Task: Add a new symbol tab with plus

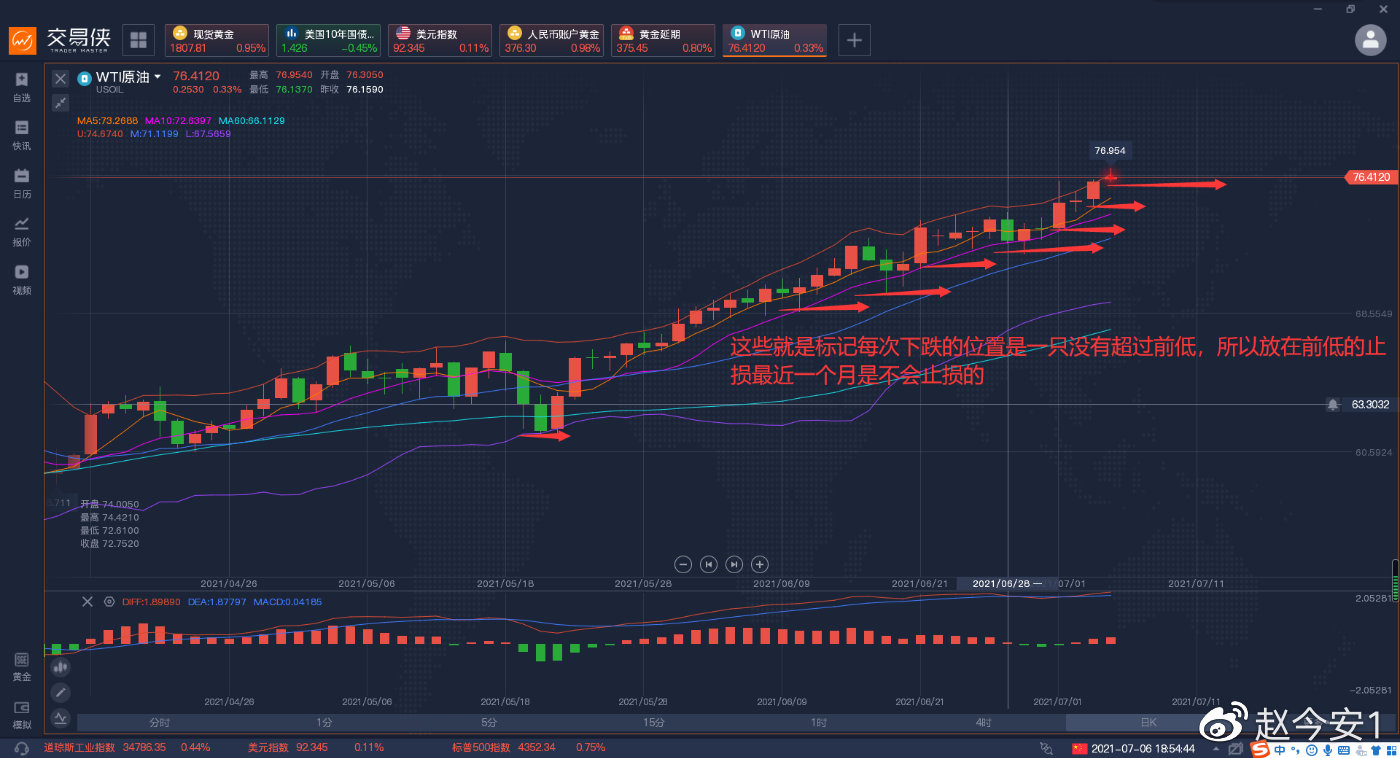Action: click(855, 40)
